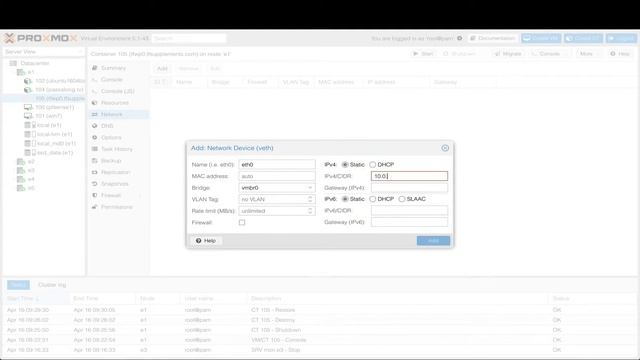This screenshot has height=360, width=640.
Task: Click the Gateway (IPv6) field
Action: [409, 222]
